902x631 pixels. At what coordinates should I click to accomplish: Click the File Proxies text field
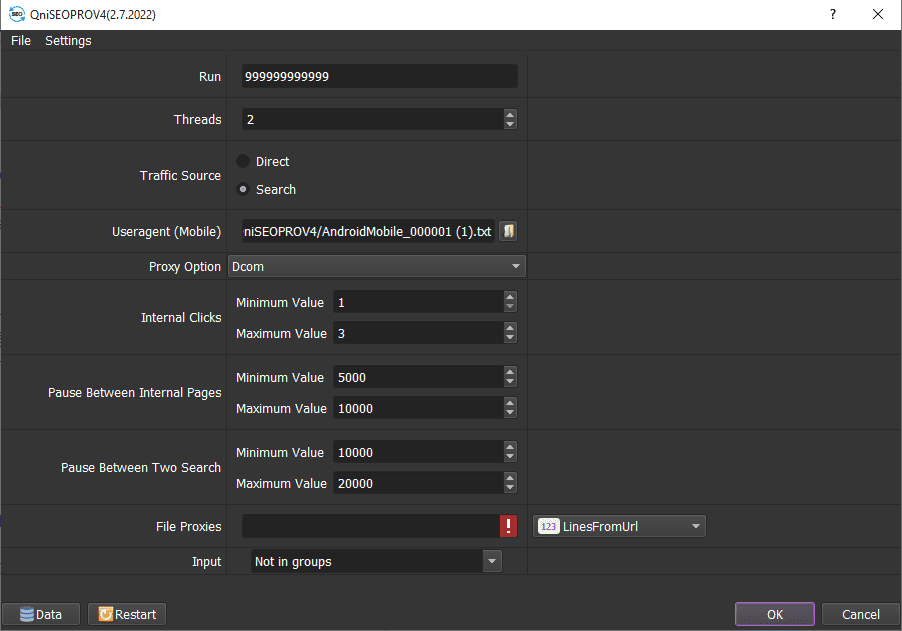point(370,526)
